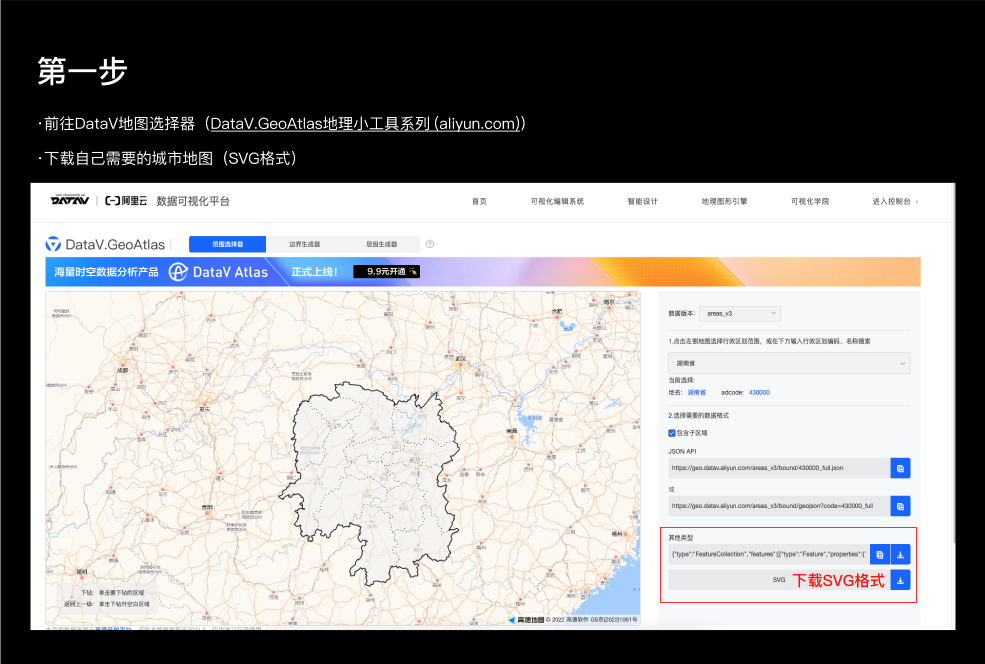The height and width of the screenshot is (664, 985).
Task: Open 智能设计 in the navigation bar
Action: coord(643,202)
